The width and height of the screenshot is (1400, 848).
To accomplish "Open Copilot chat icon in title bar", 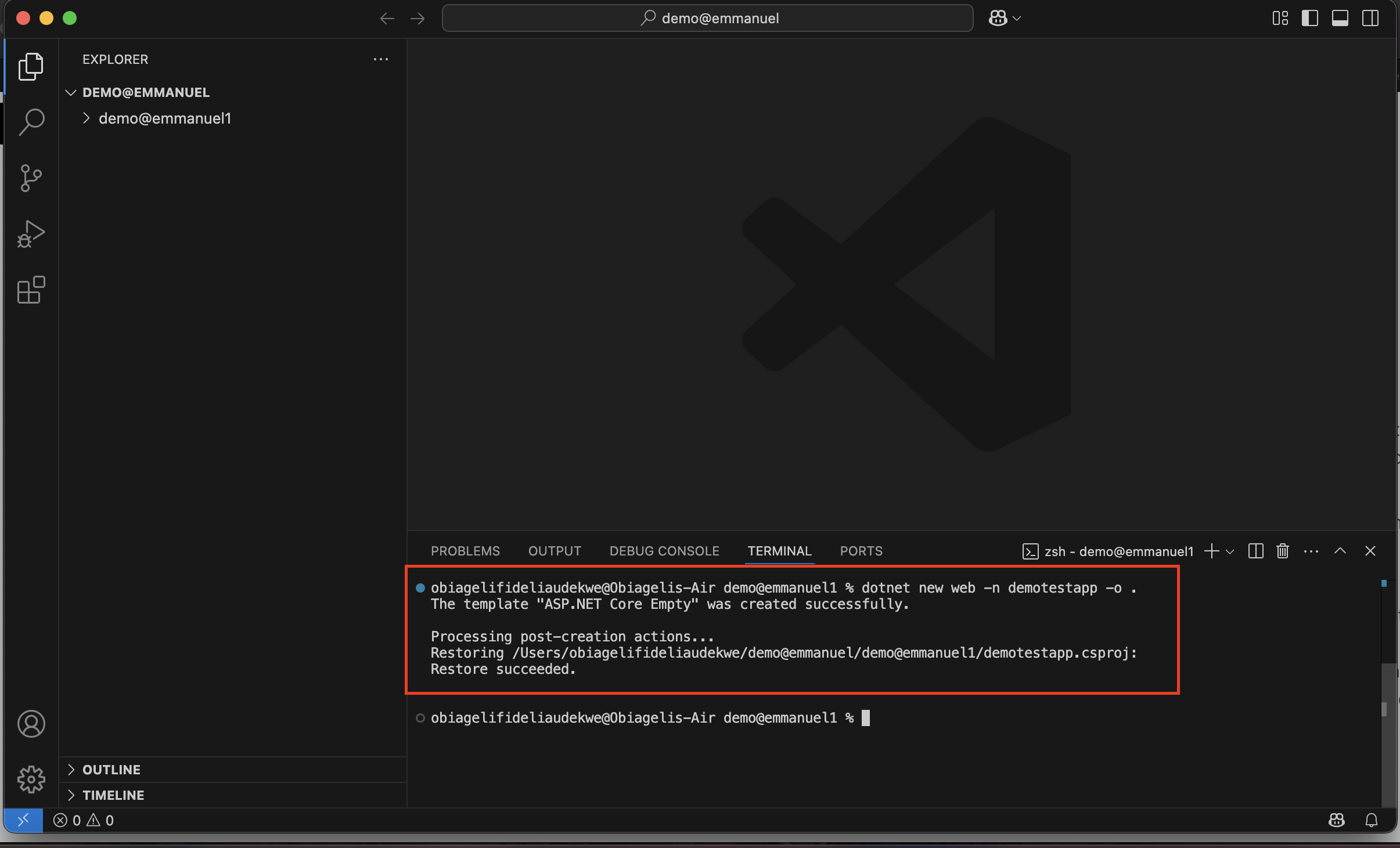I will tap(998, 19).
